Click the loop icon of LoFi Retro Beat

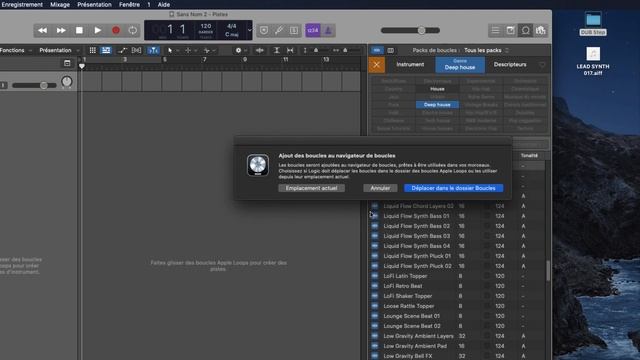[x=375, y=286]
